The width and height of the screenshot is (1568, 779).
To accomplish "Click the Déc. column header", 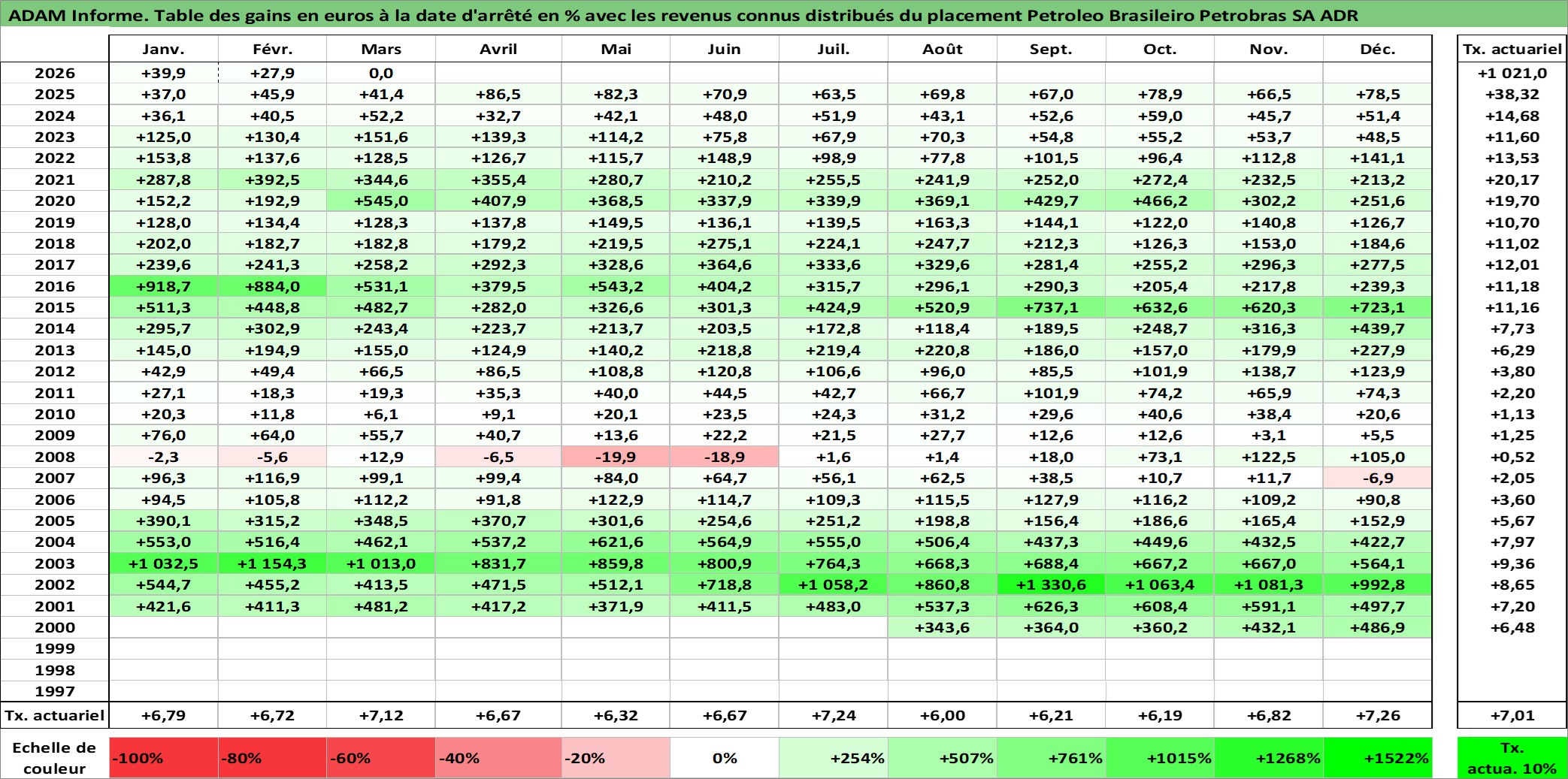I will tap(1377, 49).
